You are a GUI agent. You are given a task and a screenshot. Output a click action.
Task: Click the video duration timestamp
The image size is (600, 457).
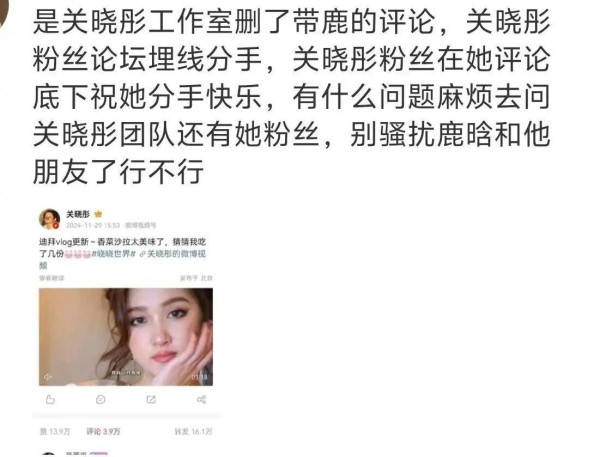pos(199,377)
